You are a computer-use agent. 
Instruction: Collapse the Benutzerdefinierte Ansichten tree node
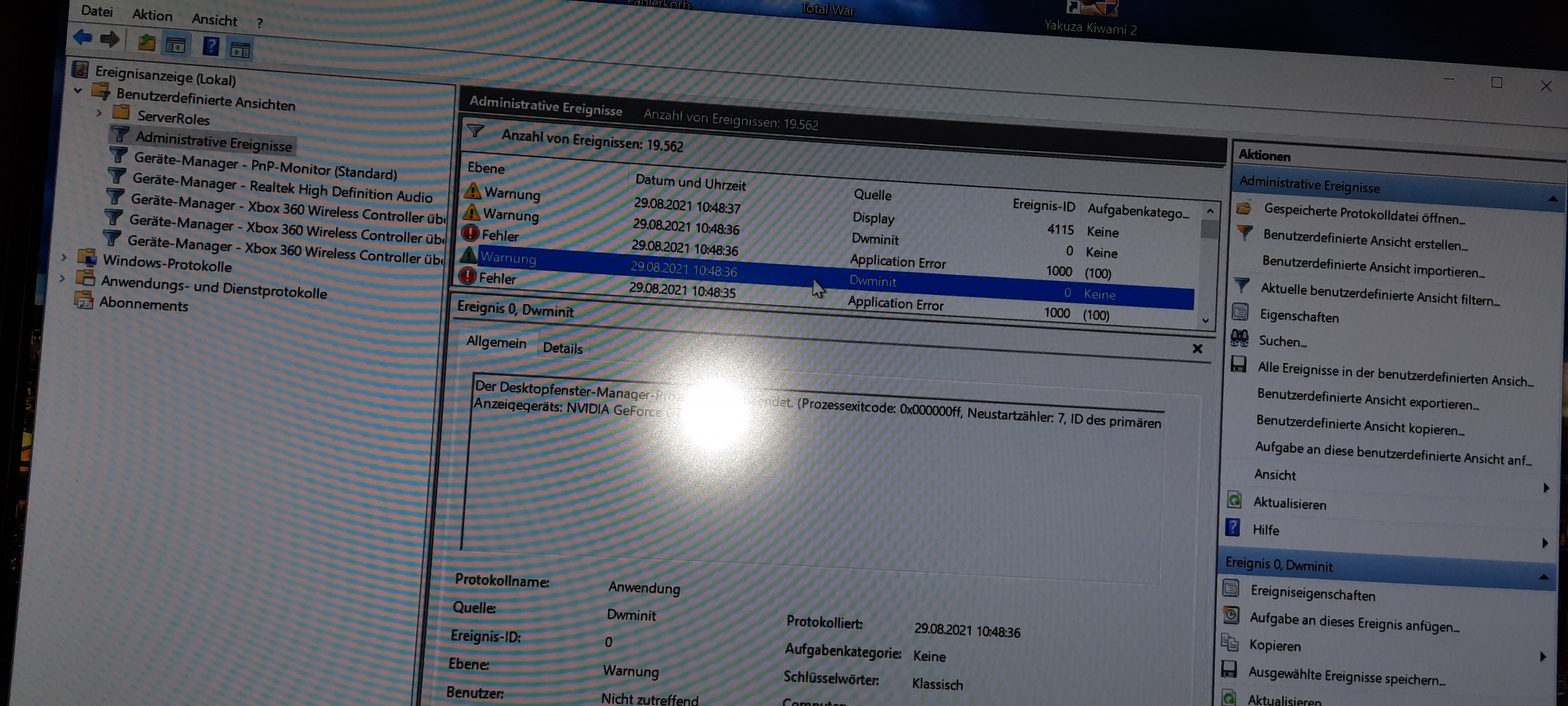tap(78, 91)
